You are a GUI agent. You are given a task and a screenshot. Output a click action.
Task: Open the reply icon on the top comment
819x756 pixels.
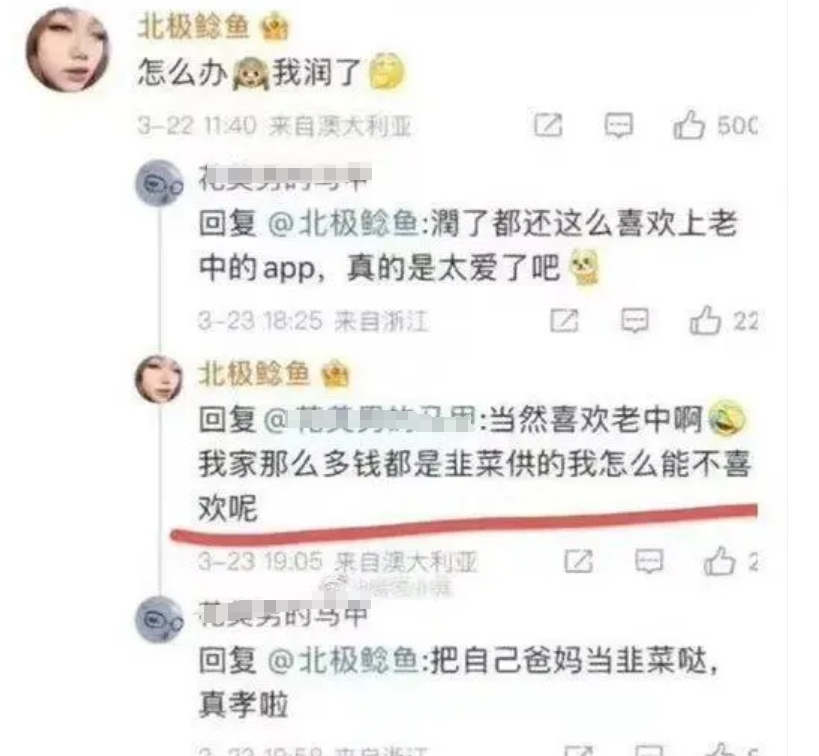point(618,125)
